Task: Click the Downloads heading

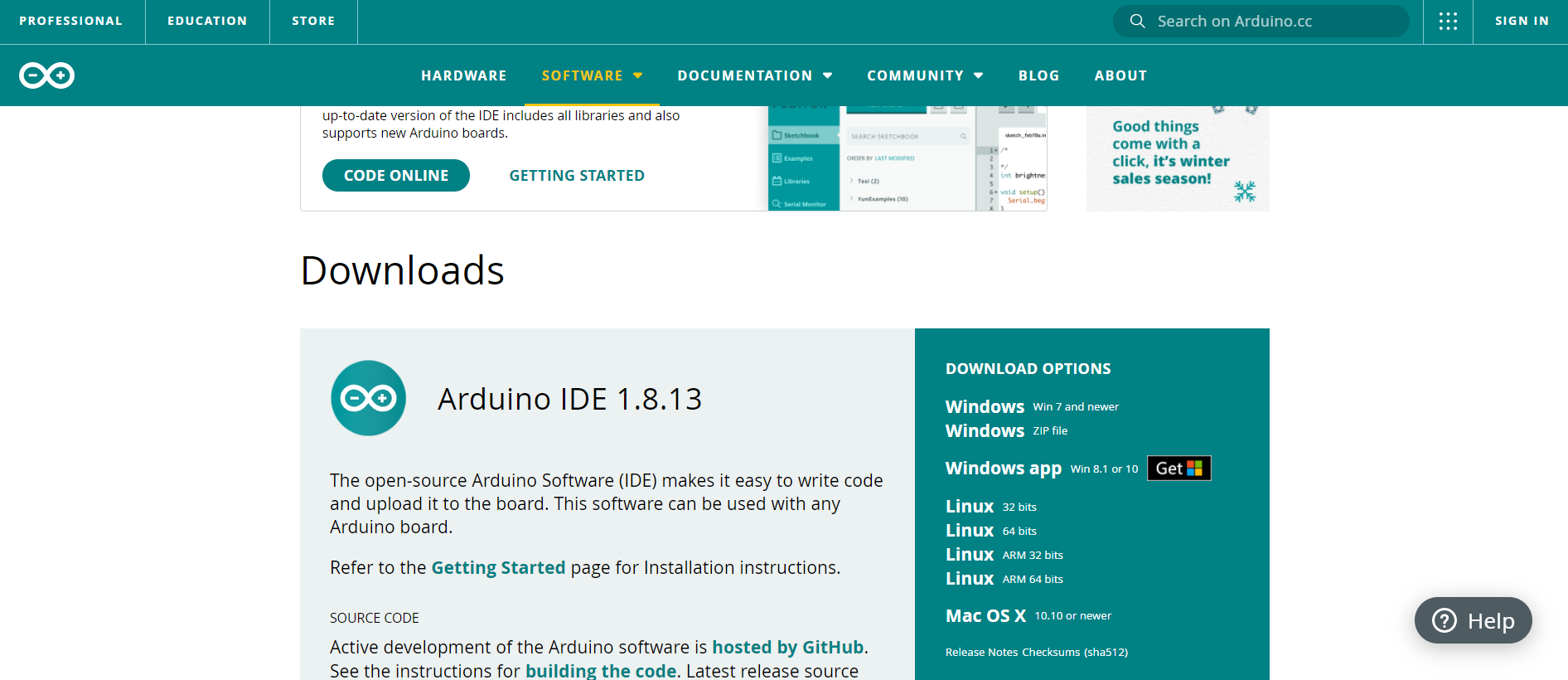Action: [402, 270]
